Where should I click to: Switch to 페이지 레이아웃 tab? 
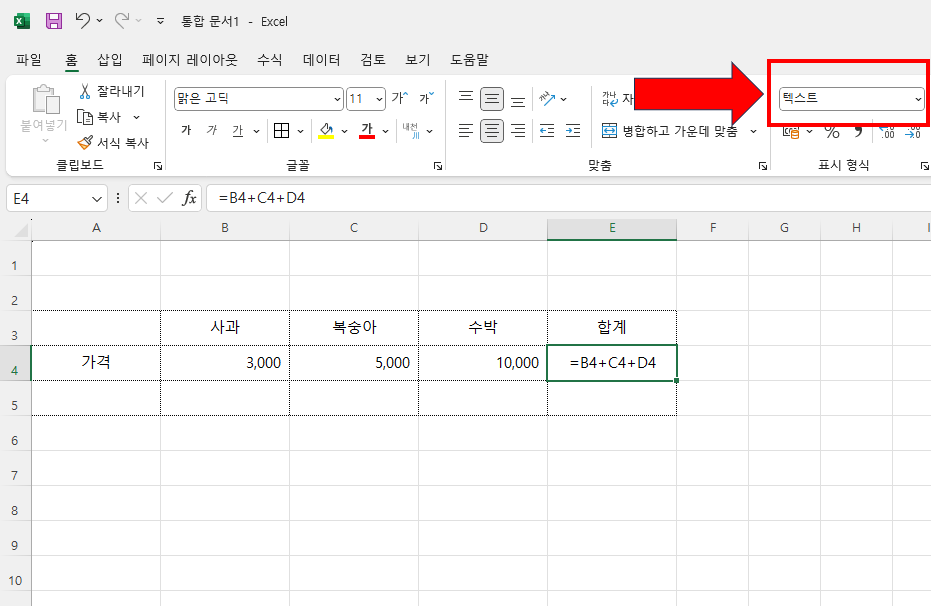pos(189,60)
